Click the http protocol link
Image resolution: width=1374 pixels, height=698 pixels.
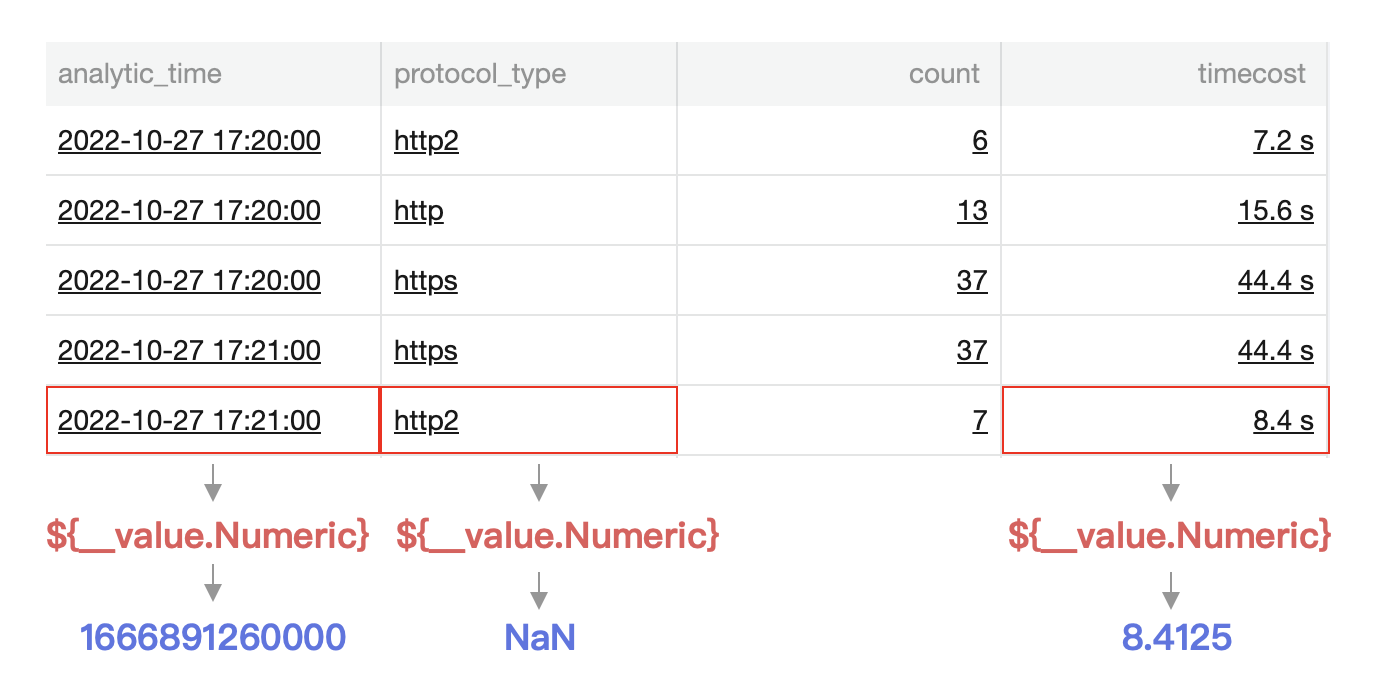pyautogui.click(x=418, y=211)
